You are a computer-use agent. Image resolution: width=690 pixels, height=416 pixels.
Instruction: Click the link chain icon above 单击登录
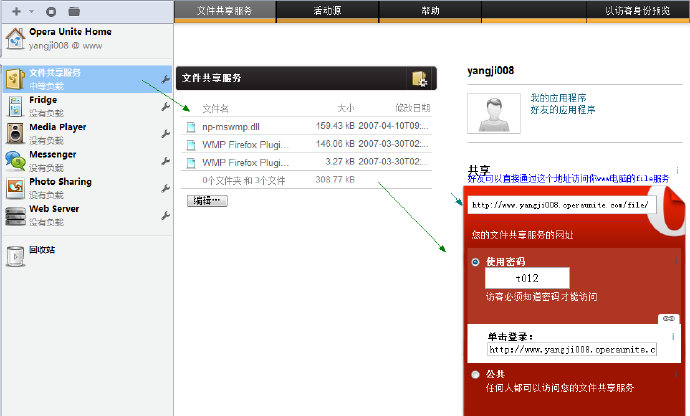(668, 318)
